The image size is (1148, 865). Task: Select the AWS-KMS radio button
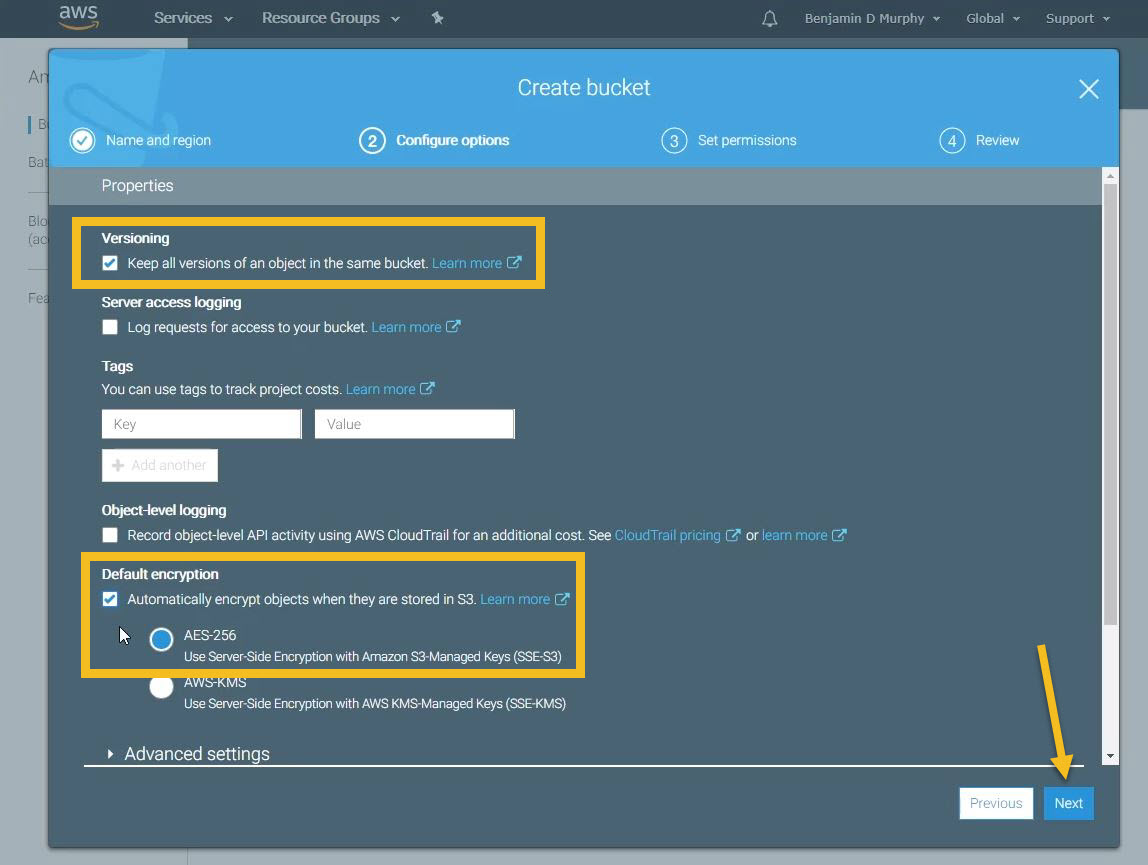point(161,686)
